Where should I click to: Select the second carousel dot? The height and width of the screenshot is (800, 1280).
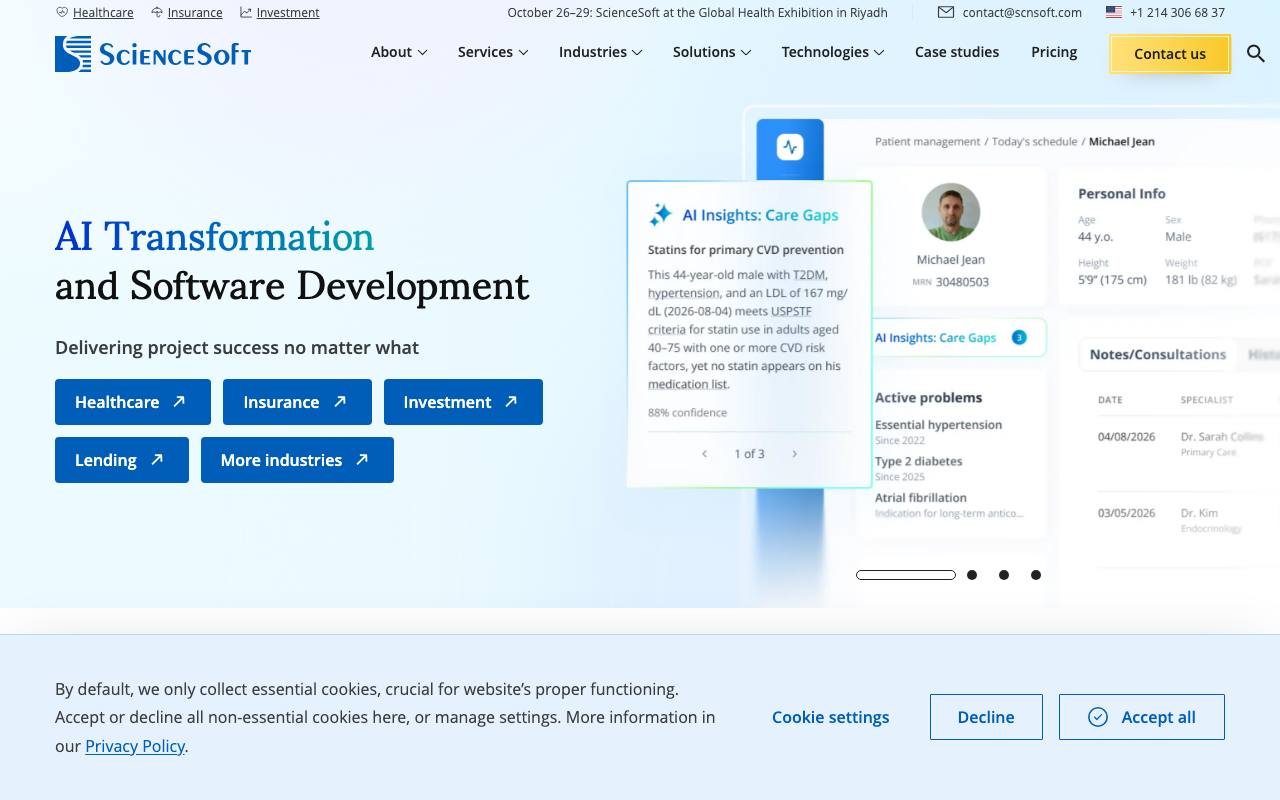click(972, 575)
